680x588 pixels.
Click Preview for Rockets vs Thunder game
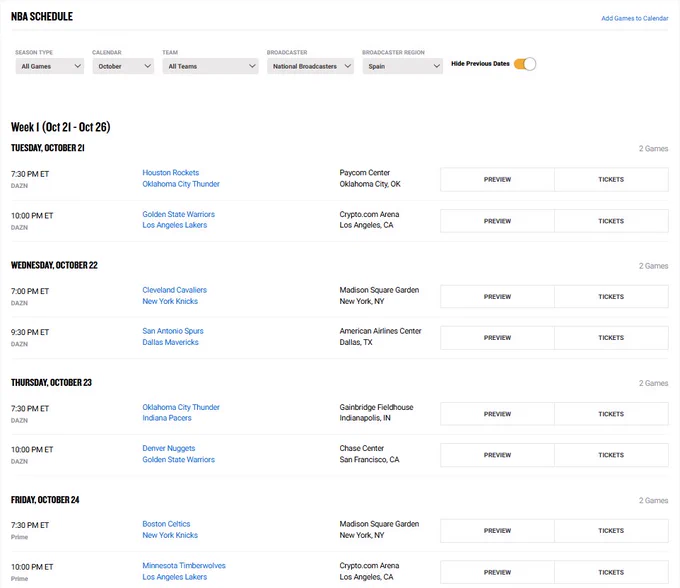tap(497, 180)
